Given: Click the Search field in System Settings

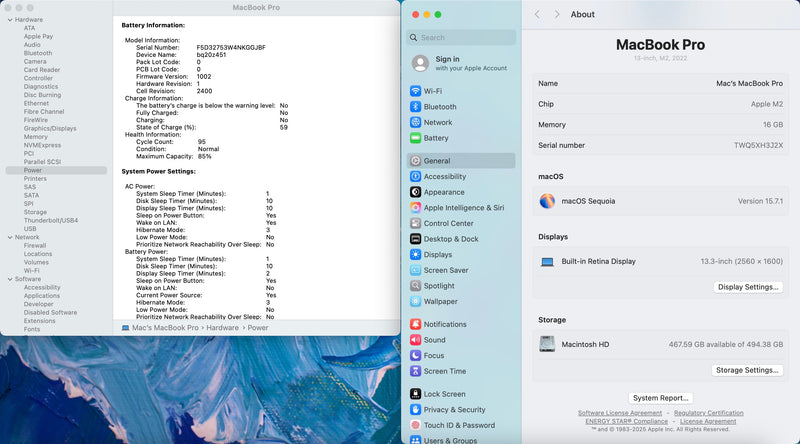Looking at the screenshot, I should 461,37.
